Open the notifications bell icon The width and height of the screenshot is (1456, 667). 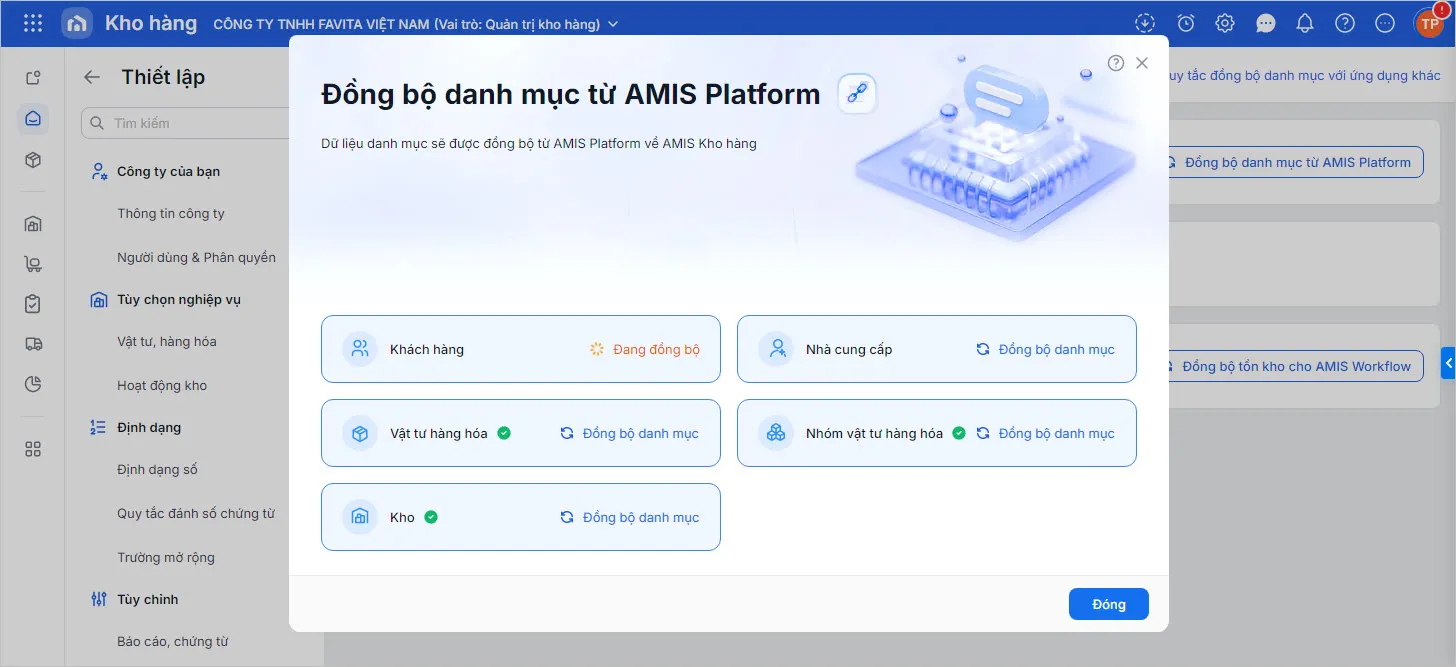click(1305, 23)
